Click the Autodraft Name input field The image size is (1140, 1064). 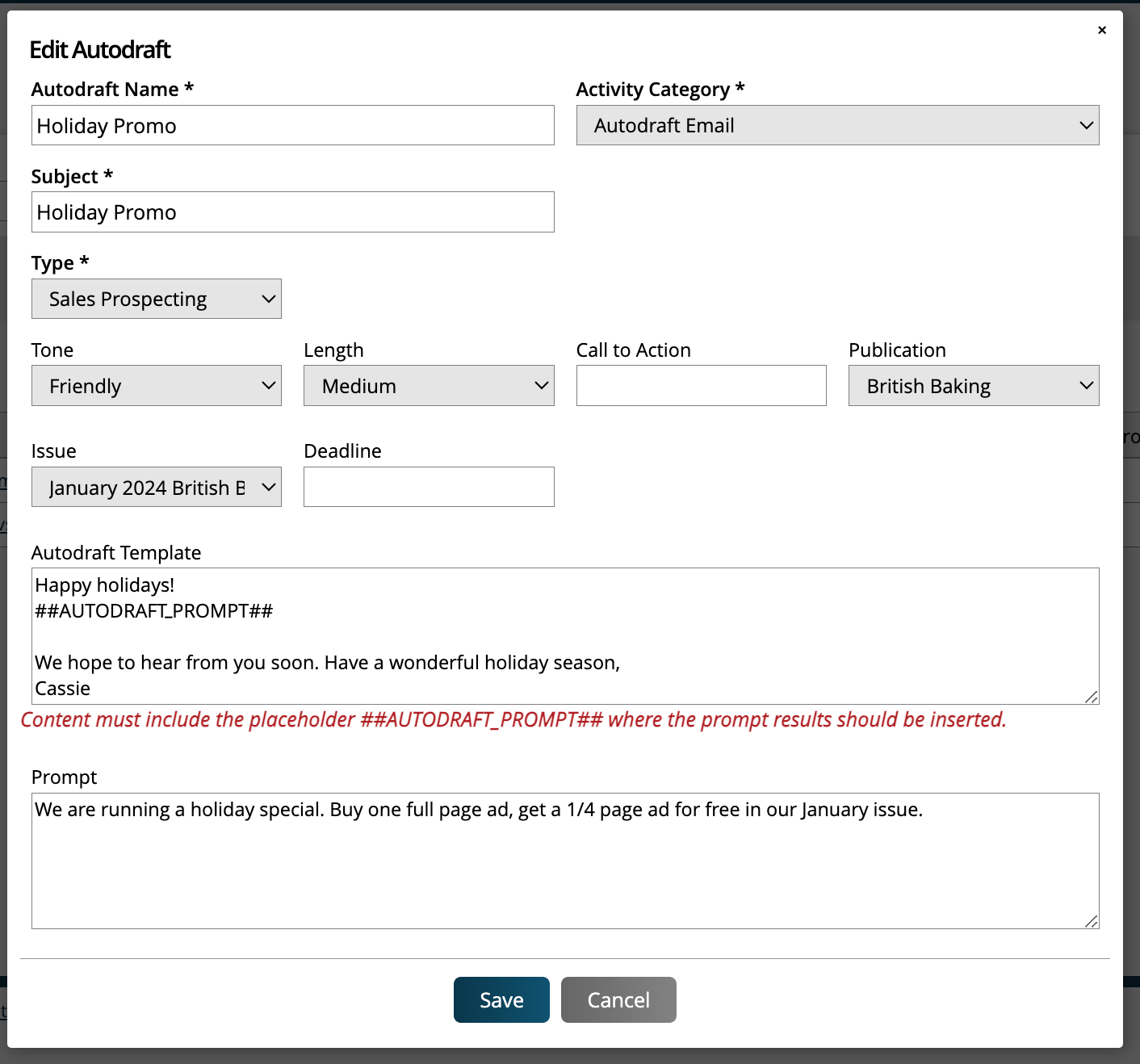coord(292,125)
